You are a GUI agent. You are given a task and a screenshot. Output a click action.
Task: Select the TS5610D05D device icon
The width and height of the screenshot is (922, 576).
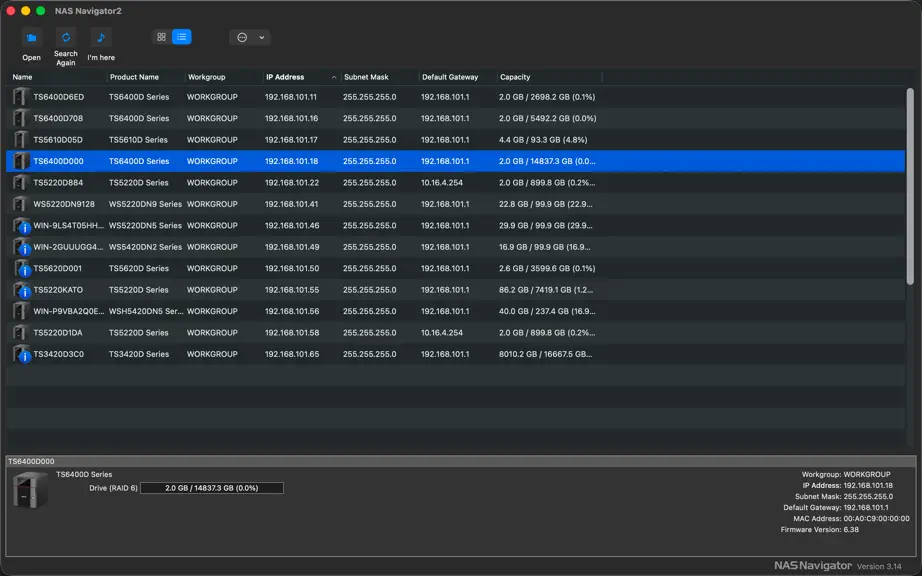(x=21, y=139)
